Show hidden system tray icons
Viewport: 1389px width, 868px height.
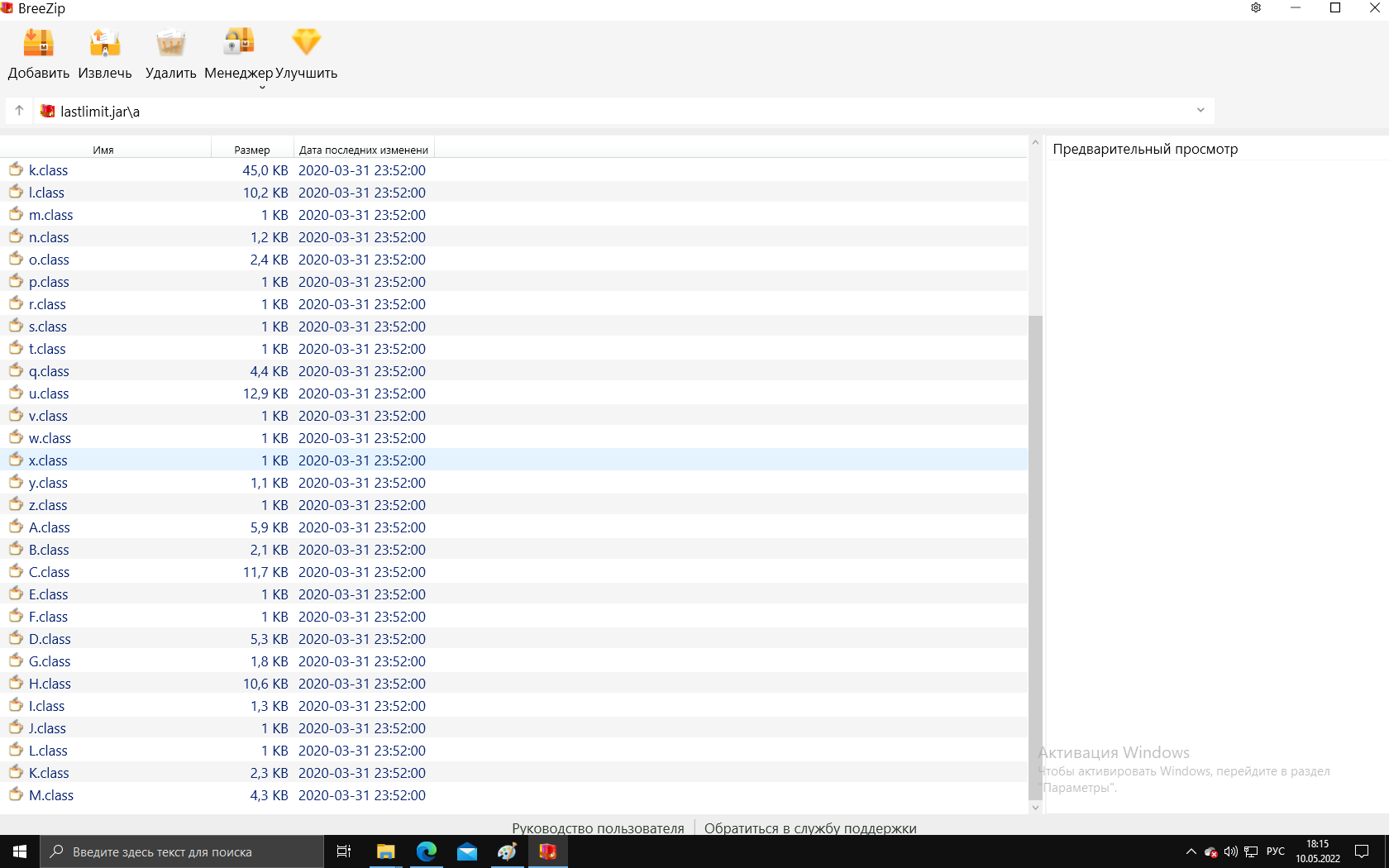[1191, 851]
